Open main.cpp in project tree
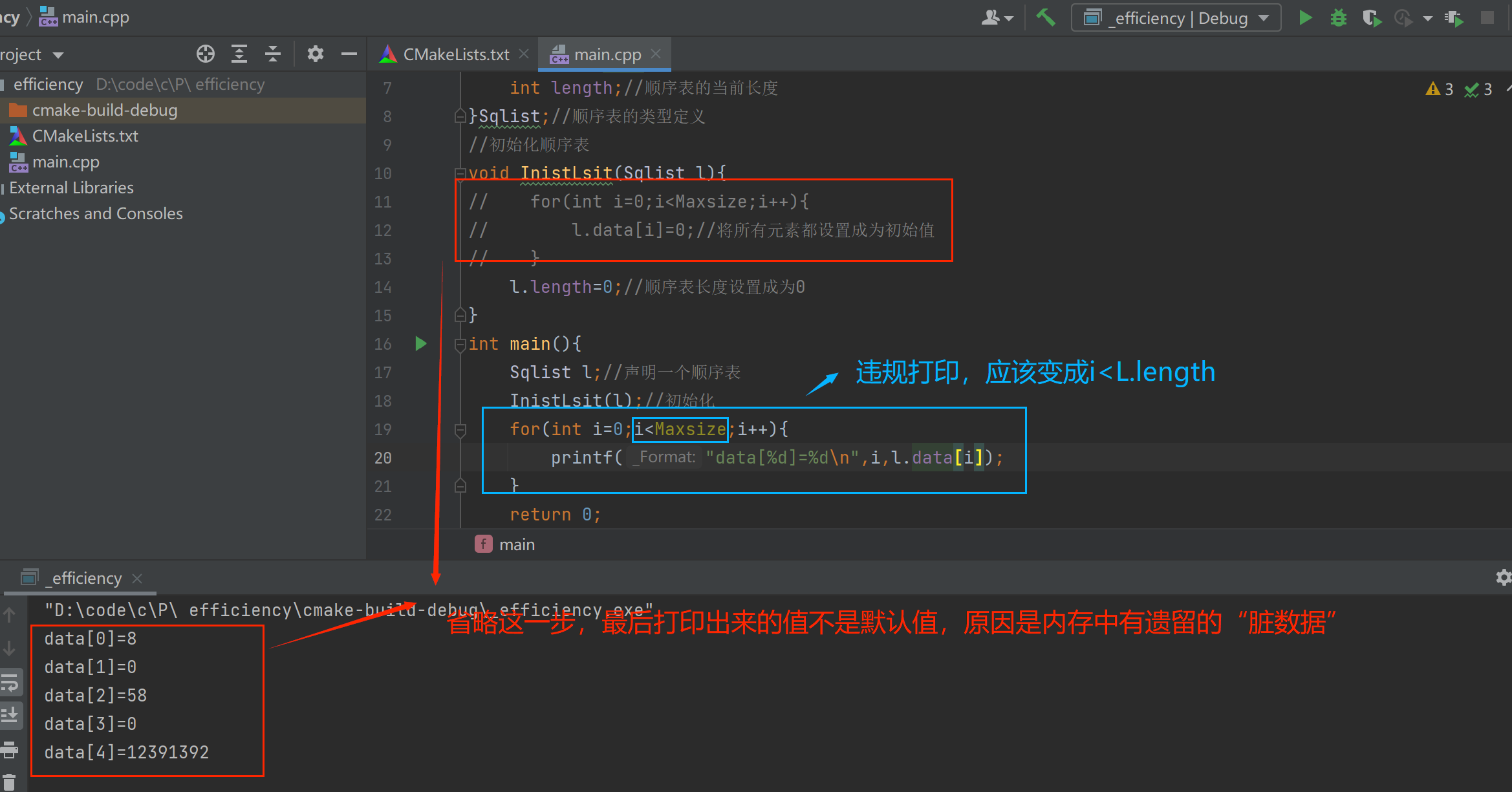Viewport: 1512px width, 792px height. [x=65, y=162]
